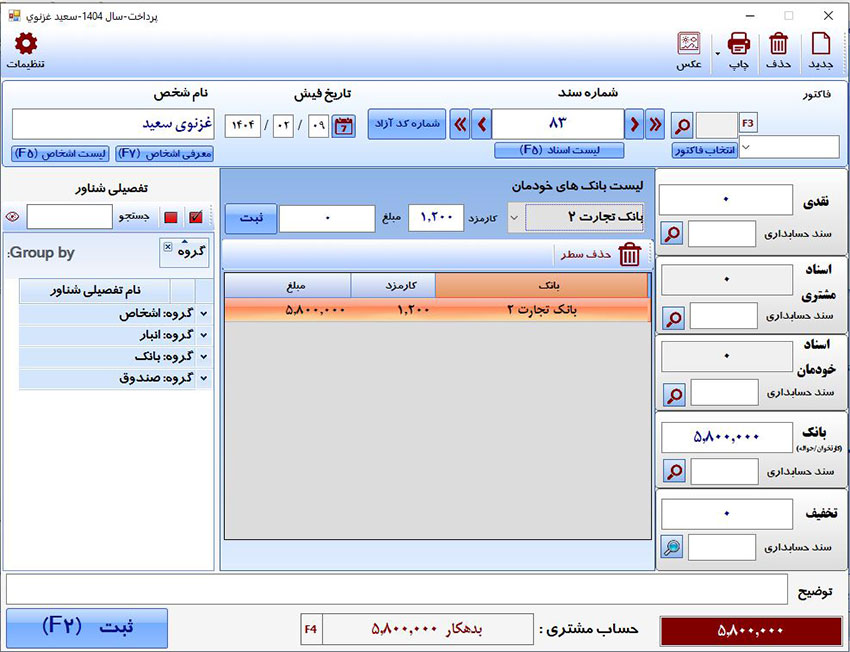Open the تنظیمات settings gear
Screen dimensions: 850x652
[25, 44]
